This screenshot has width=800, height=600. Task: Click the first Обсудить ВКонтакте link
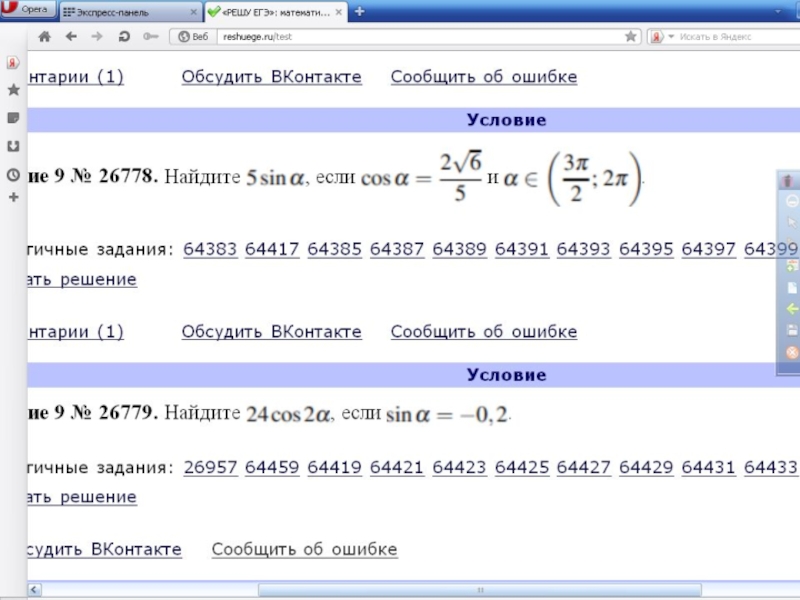pyautogui.click(x=271, y=77)
